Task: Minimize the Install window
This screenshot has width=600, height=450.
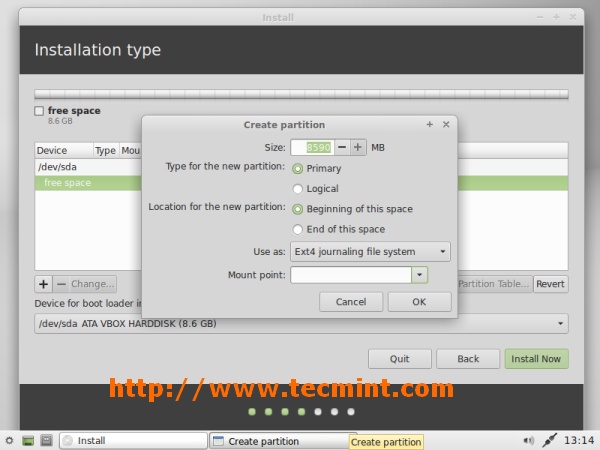Action: [540, 17]
